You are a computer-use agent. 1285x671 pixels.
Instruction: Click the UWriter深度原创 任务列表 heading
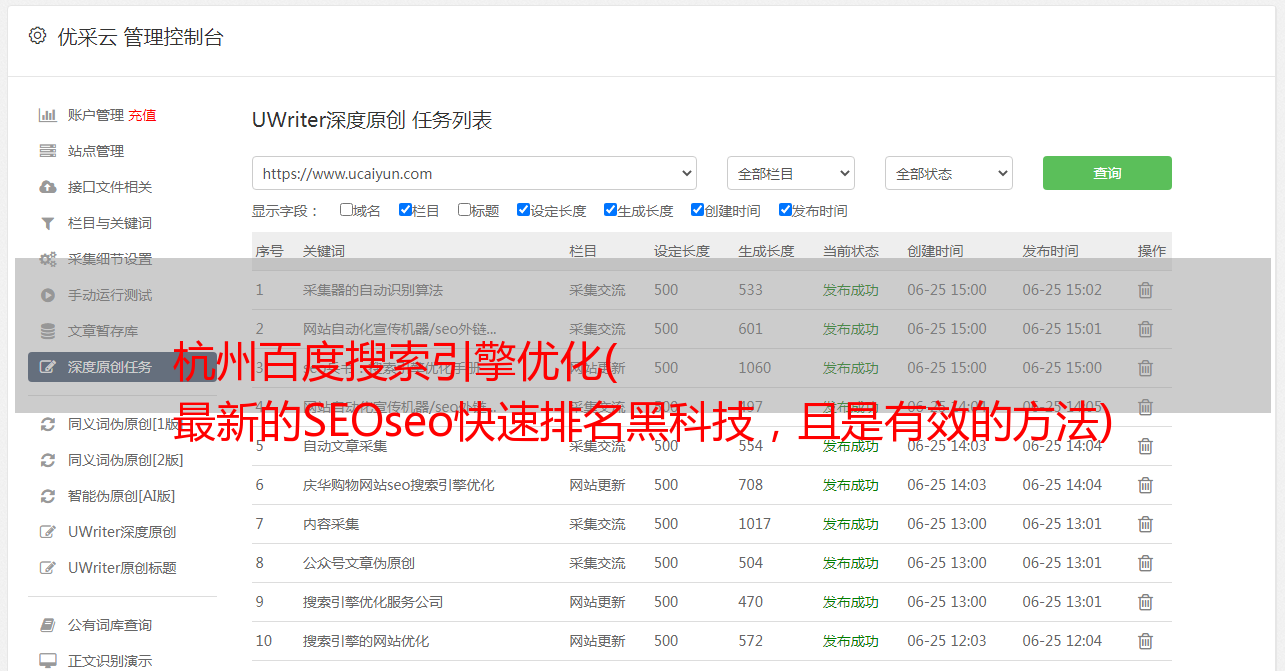coord(372,120)
